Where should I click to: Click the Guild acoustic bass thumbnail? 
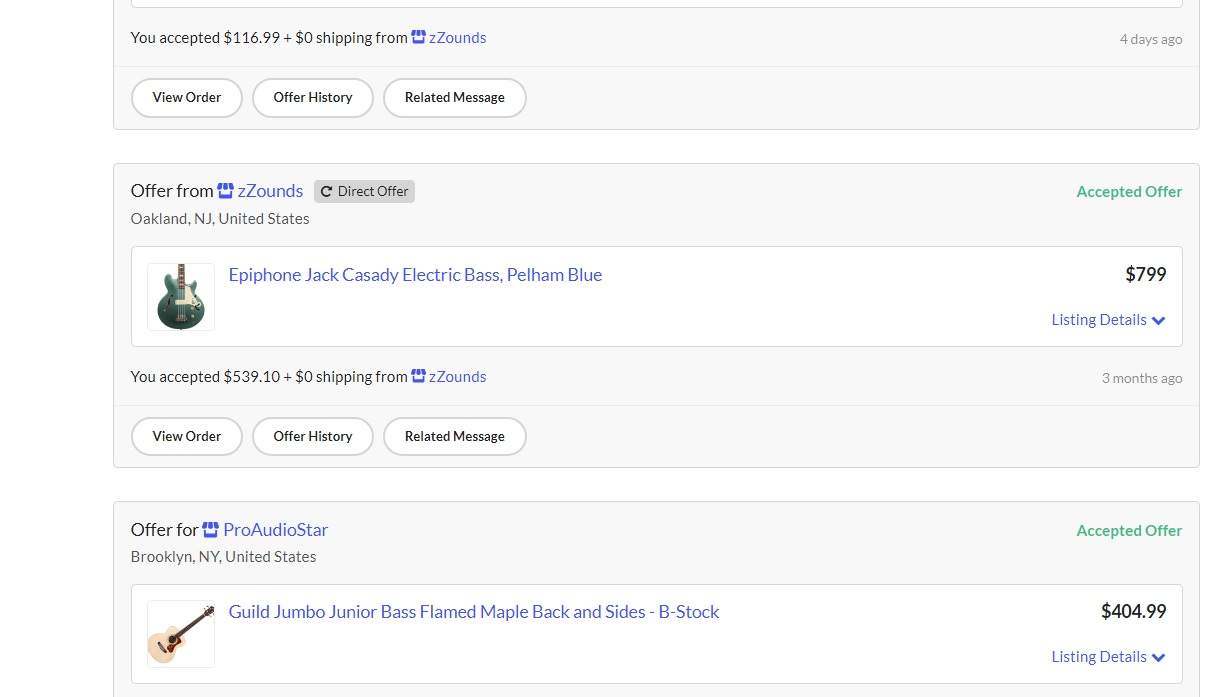[x=181, y=634]
